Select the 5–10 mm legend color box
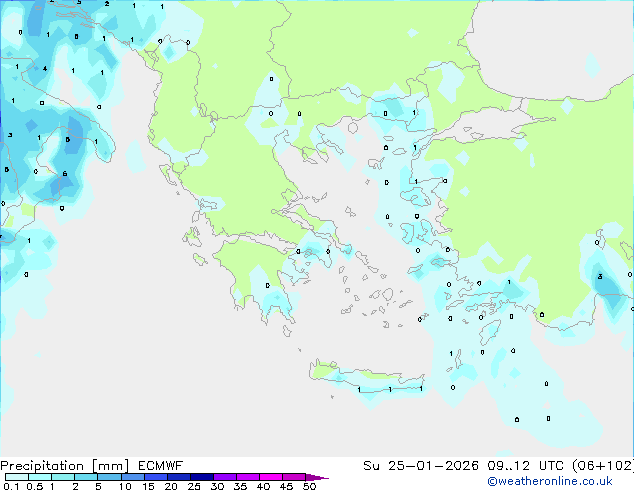The height and width of the screenshot is (490, 634). tap(110, 477)
